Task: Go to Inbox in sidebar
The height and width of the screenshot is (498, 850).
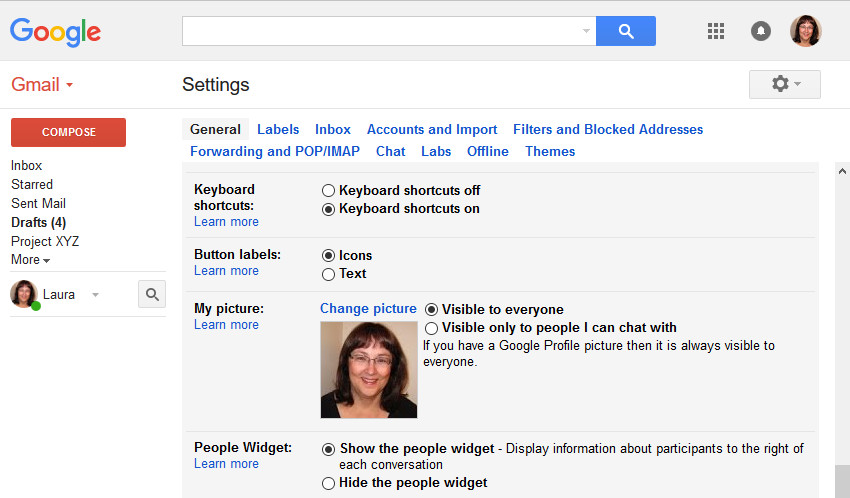Action: point(27,165)
